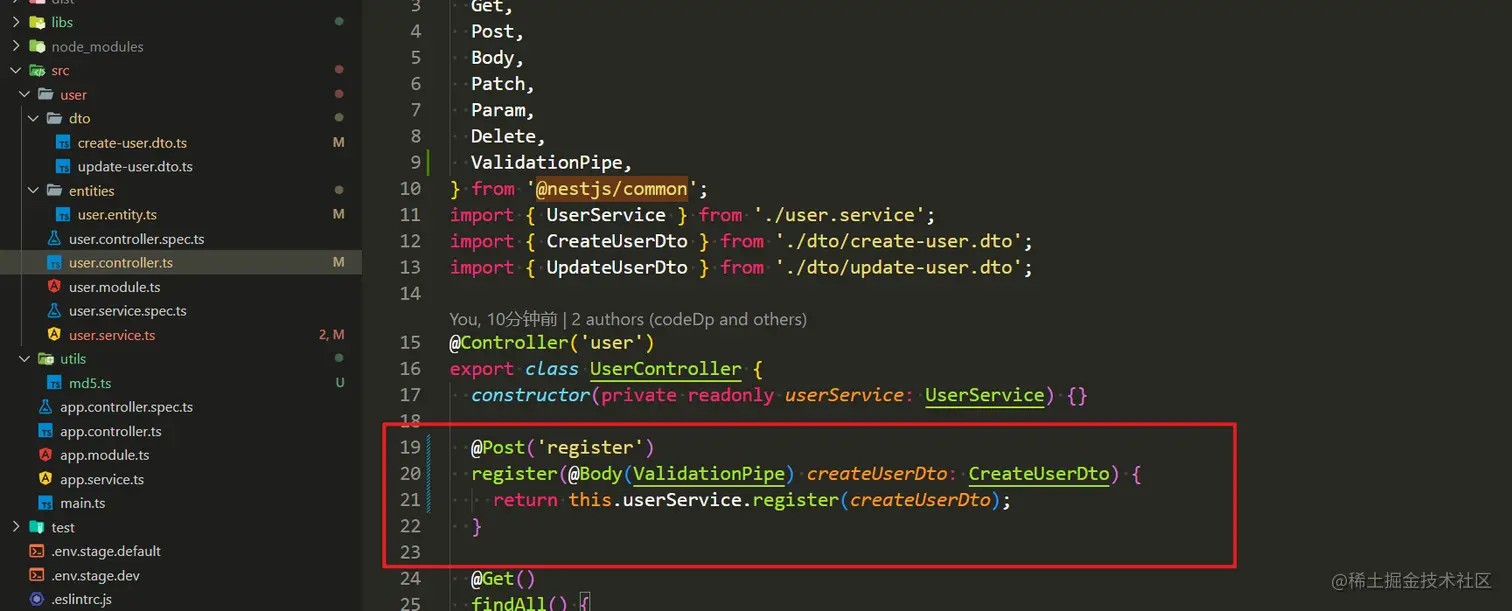Viewport: 1512px width, 611px height.
Task: Click line number 19 in the gutter
Action: click(x=410, y=447)
